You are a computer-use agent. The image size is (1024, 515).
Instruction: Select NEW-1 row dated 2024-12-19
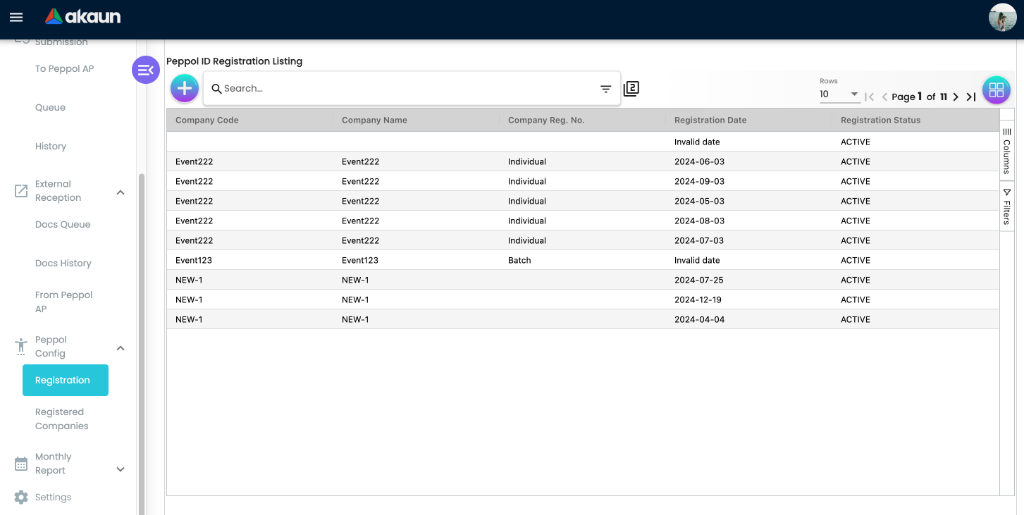pos(583,299)
